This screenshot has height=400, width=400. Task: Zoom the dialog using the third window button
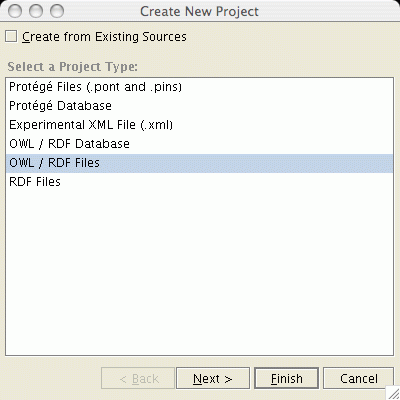coord(57,11)
